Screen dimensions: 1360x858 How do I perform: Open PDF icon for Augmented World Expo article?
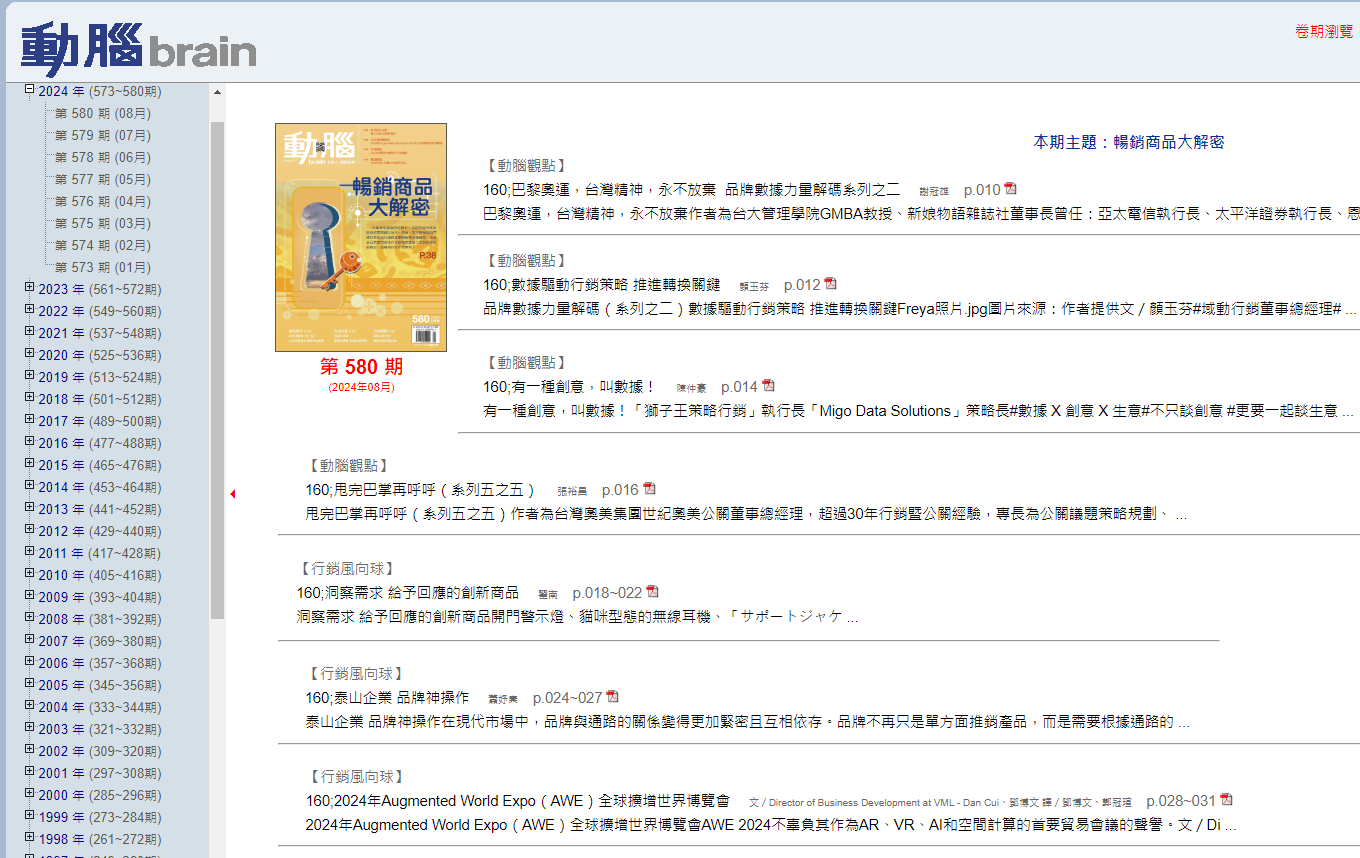tap(1226, 800)
